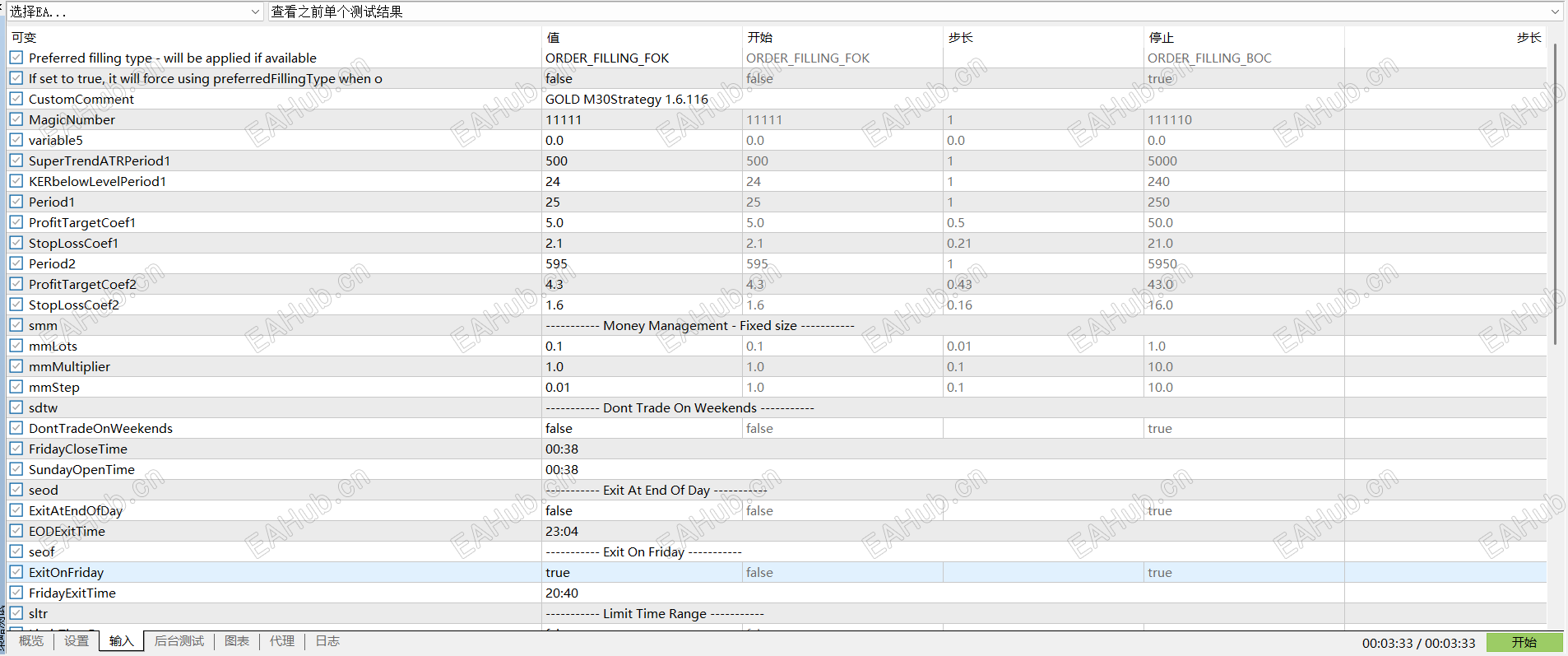Click mmLots step value 0.01
The height and width of the screenshot is (656, 1568).
pyautogui.click(x=959, y=346)
